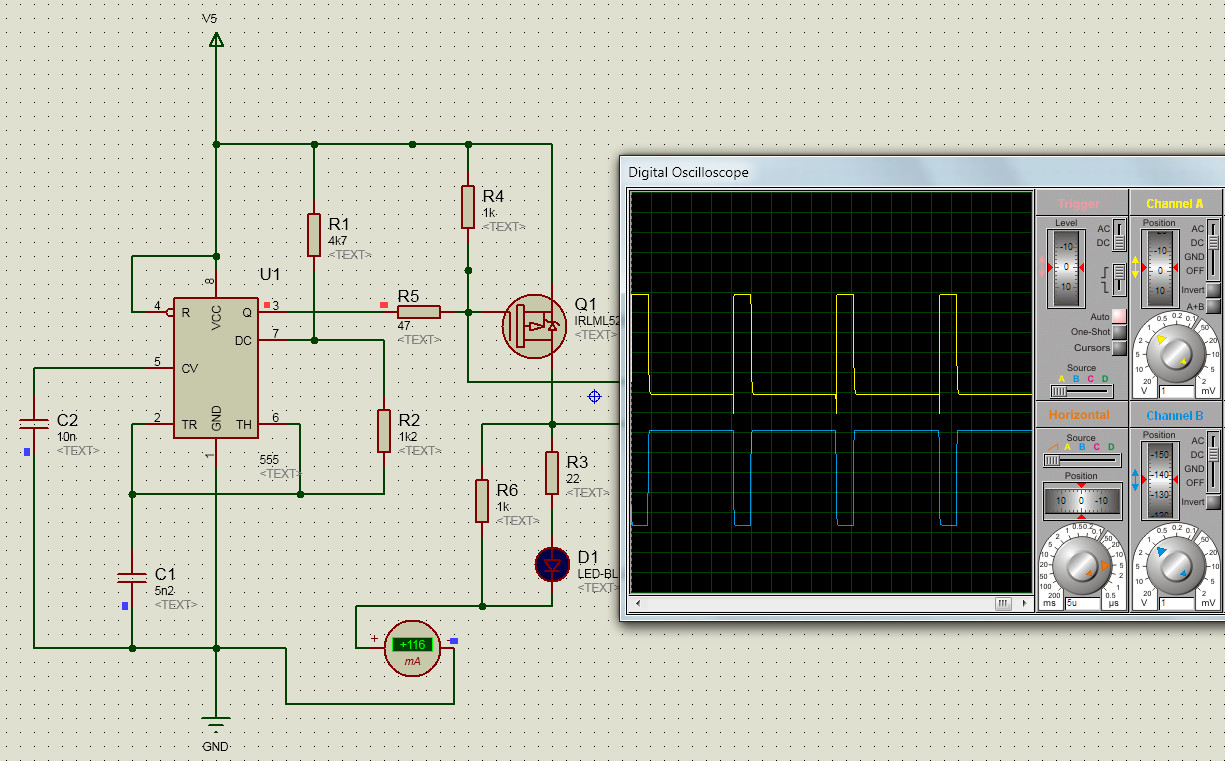Select the R1 4k7 resistor symbol
The width and height of the screenshot is (1225, 761).
pyautogui.click(x=314, y=235)
